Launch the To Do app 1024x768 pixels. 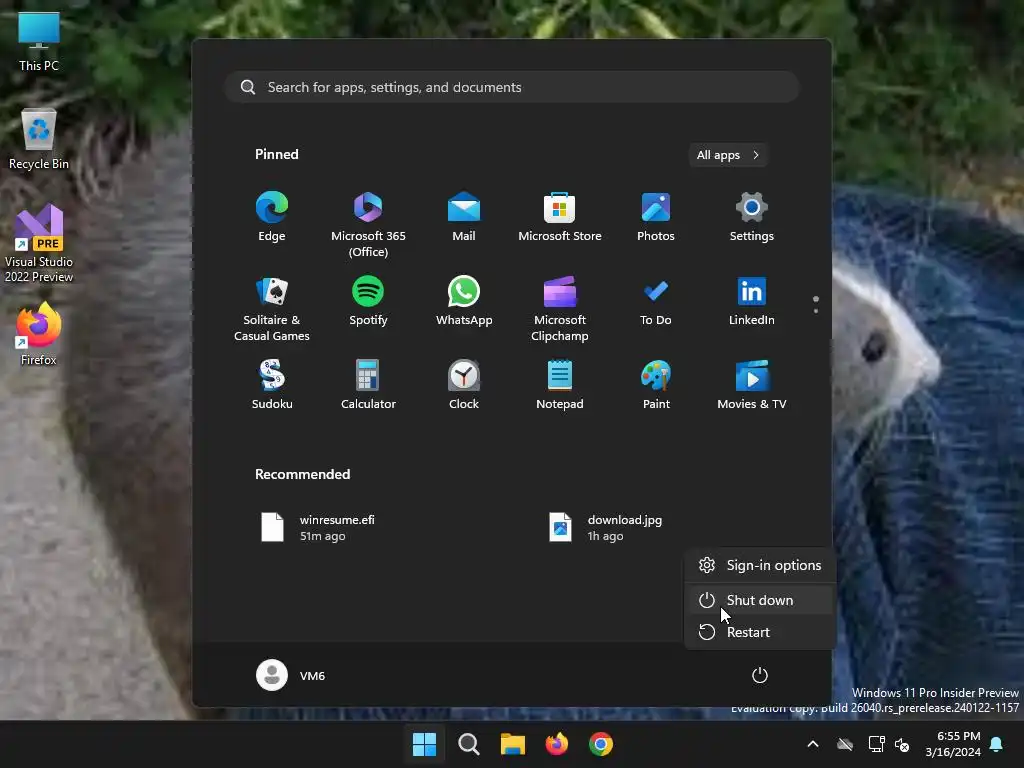tap(656, 300)
